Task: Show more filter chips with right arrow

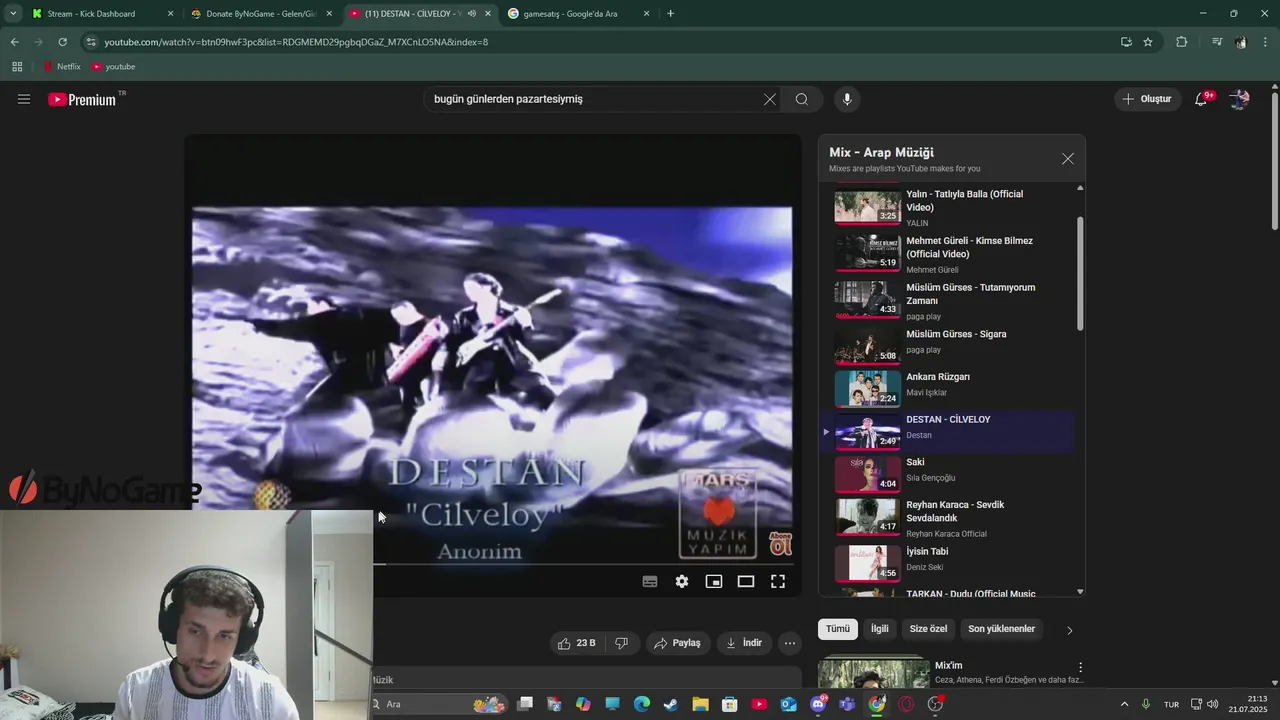Action: pos(1069,630)
